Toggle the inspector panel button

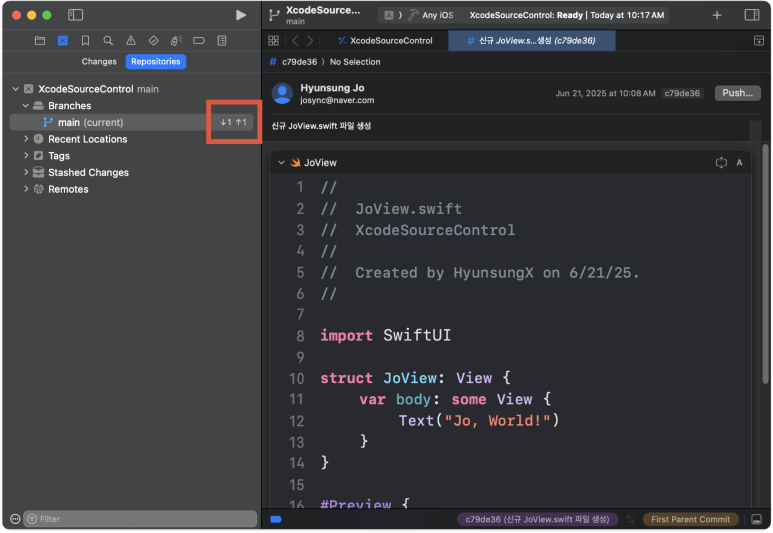tap(752, 15)
